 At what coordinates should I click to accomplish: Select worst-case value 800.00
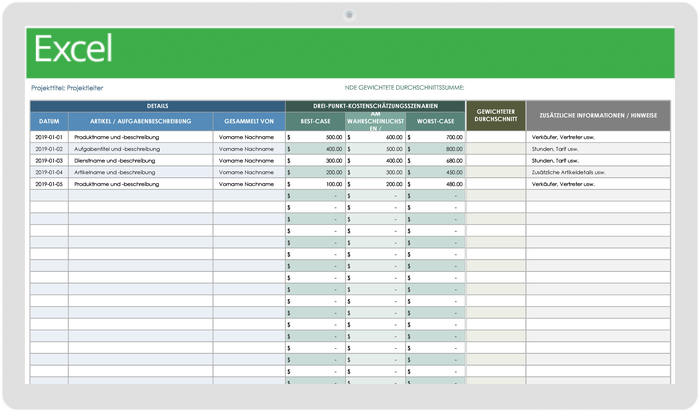click(435, 149)
